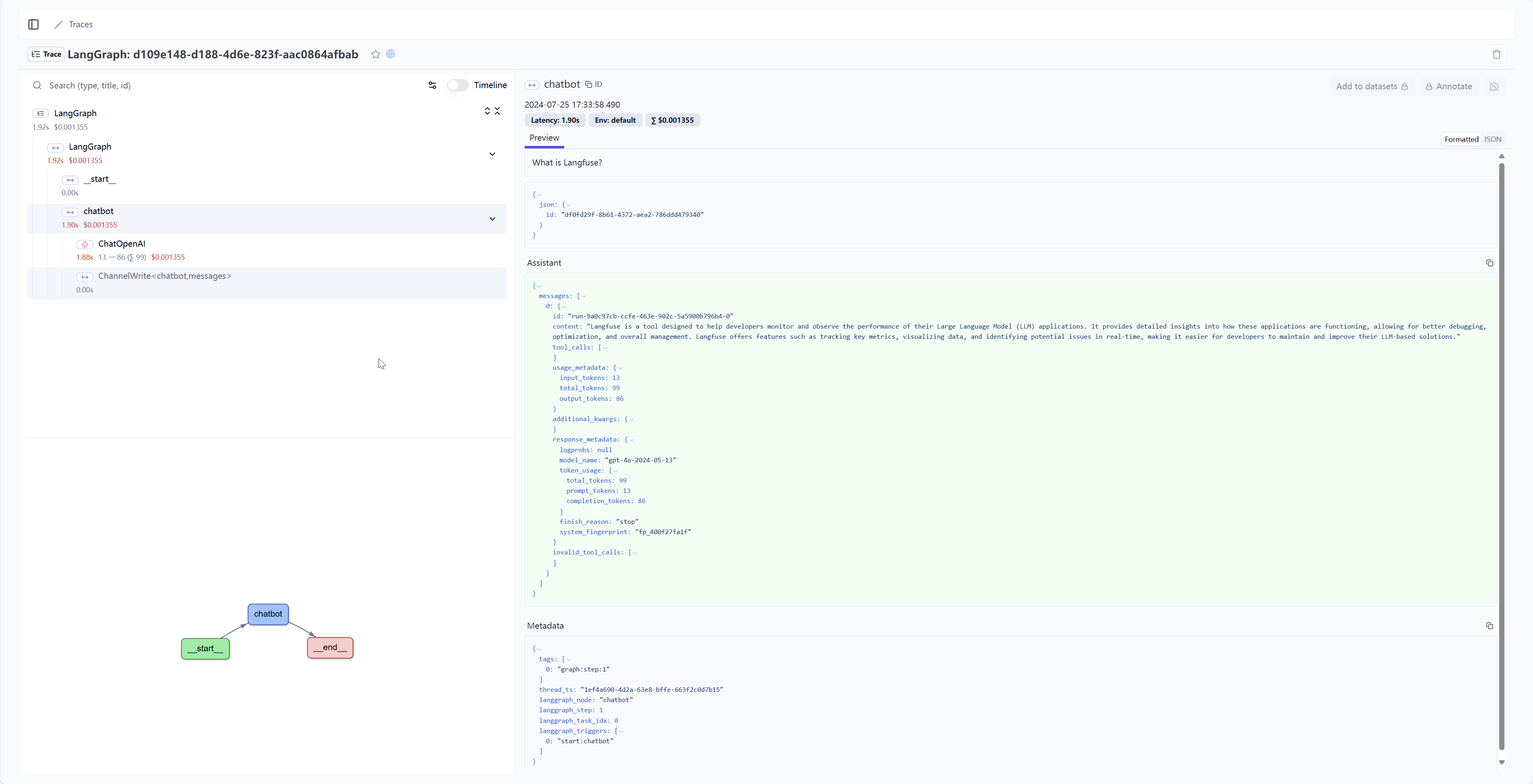Copy the chatbot observation ID

(593, 84)
